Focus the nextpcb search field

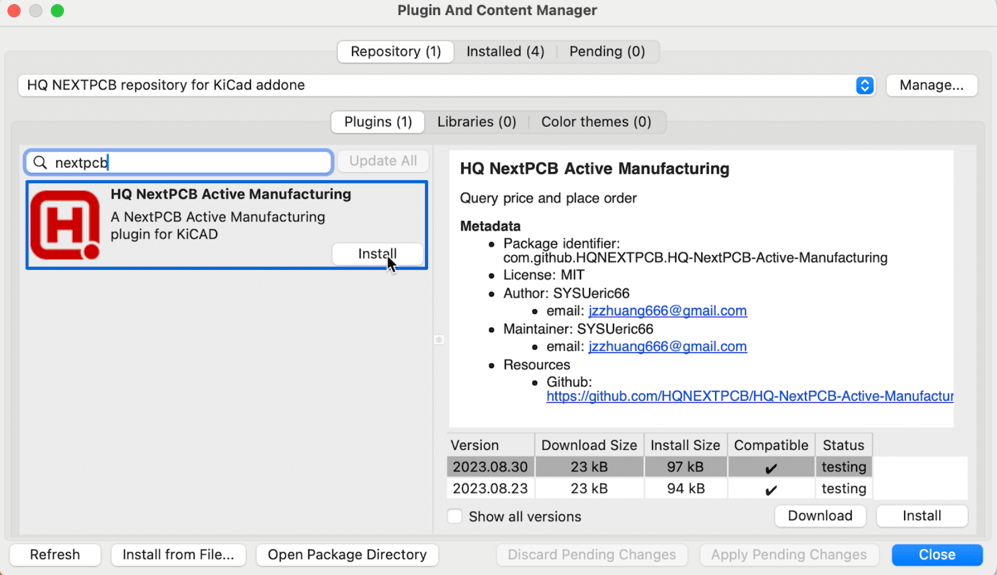click(x=179, y=163)
